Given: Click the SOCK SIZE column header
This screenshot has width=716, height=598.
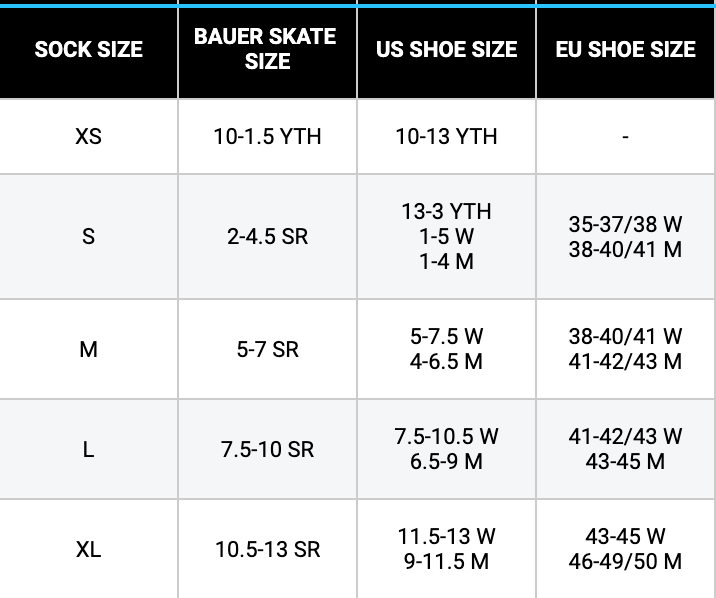Looking at the screenshot, I should (89, 49).
